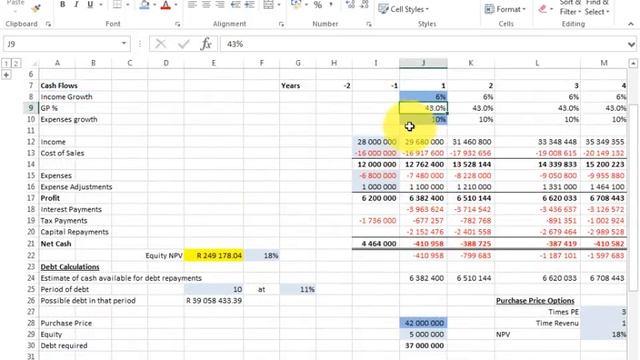
Task: Open Find & Select options
Action: pyautogui.click(x=596, y=8)
